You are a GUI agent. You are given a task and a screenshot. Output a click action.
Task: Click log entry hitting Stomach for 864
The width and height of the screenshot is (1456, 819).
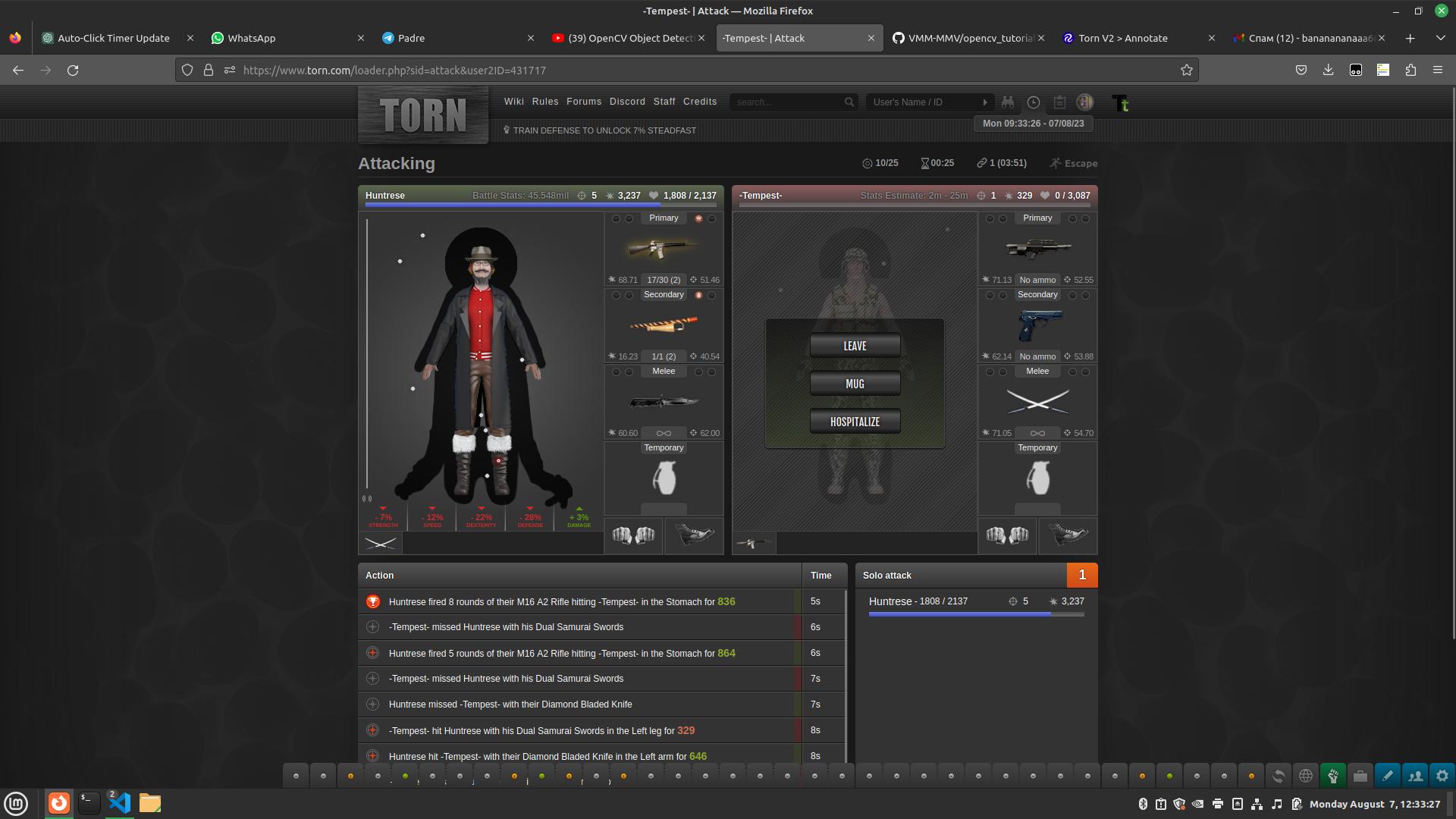point(580,653)
